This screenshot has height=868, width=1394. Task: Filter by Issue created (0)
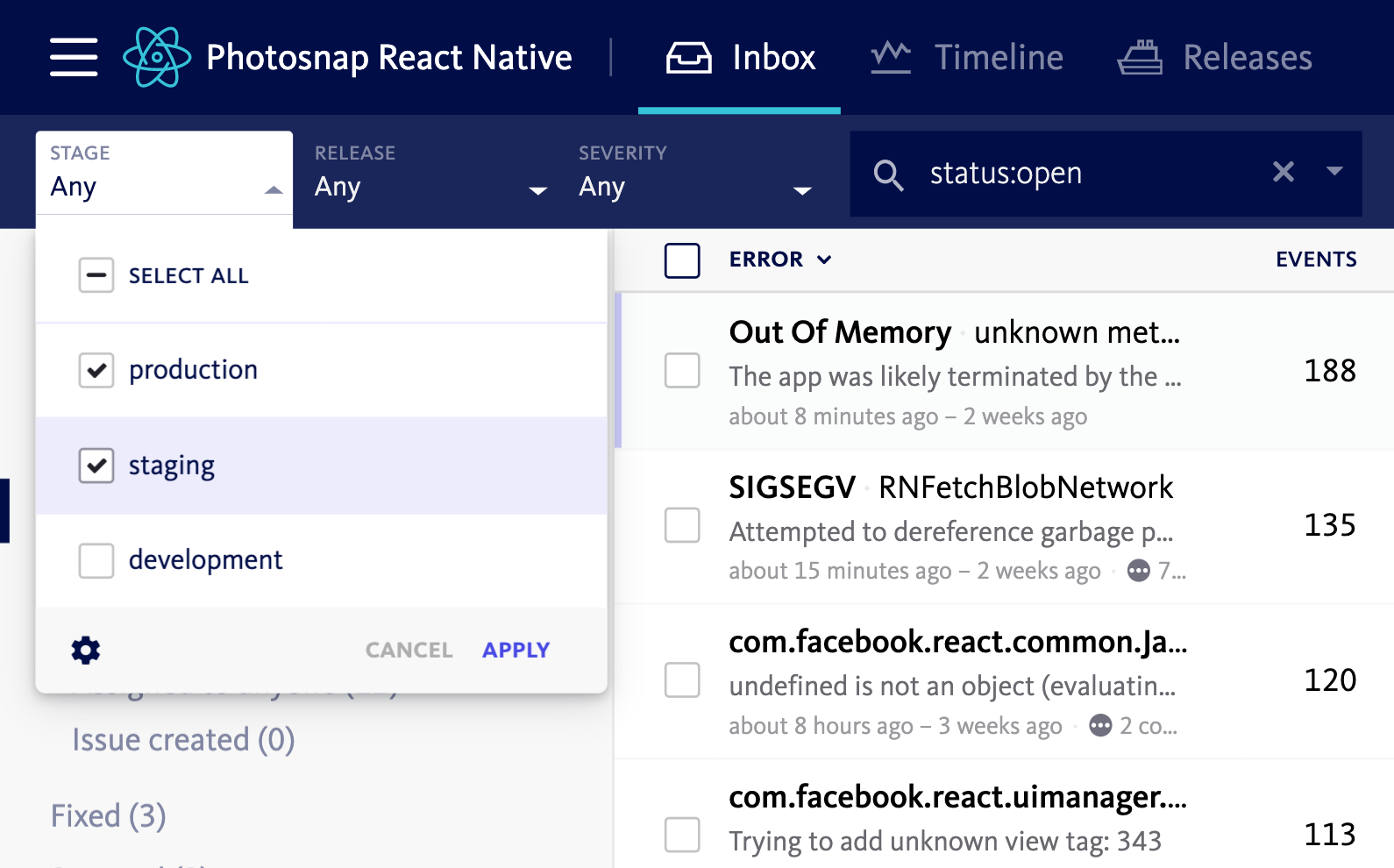point(183,740)
